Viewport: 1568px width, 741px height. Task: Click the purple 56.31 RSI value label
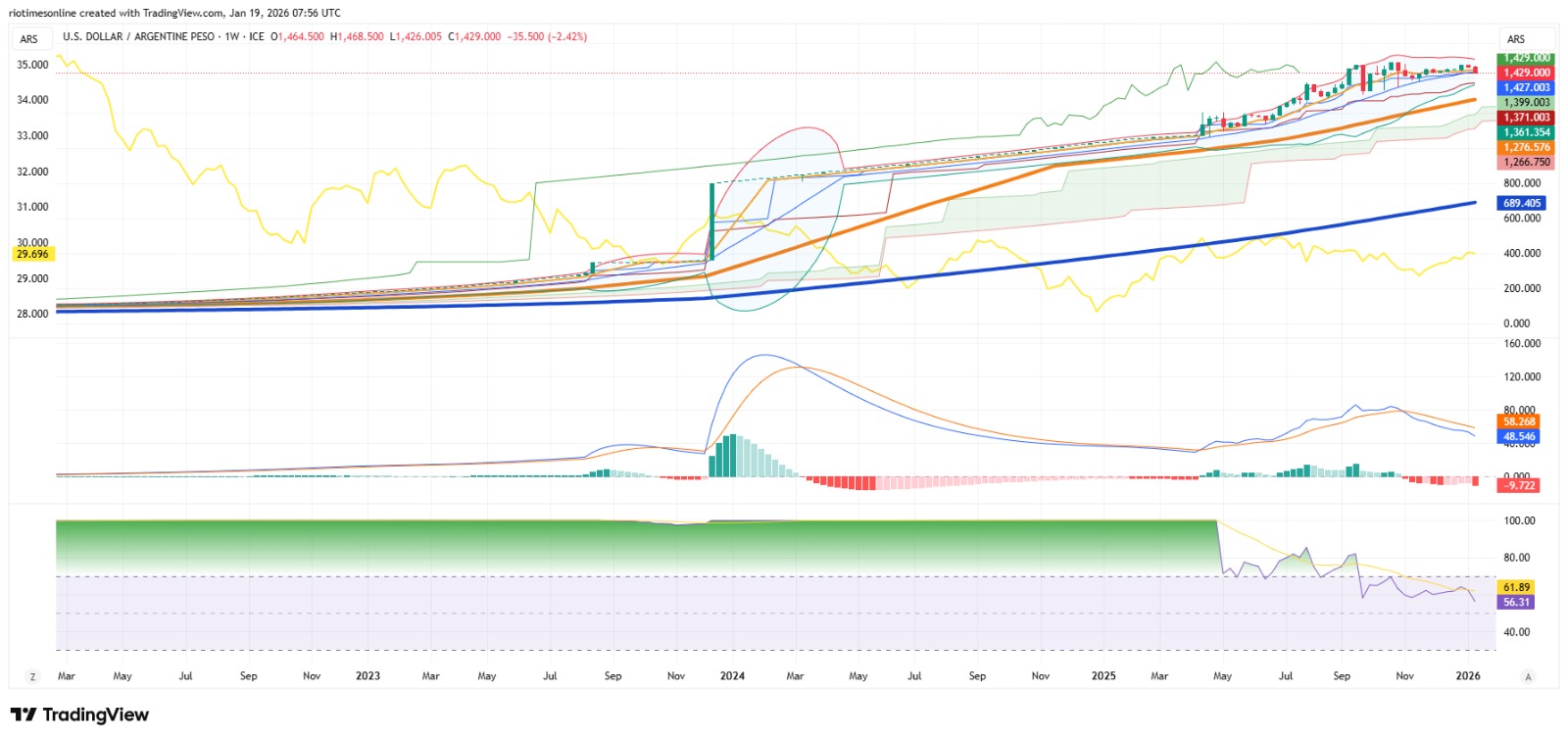[1516, 602]
